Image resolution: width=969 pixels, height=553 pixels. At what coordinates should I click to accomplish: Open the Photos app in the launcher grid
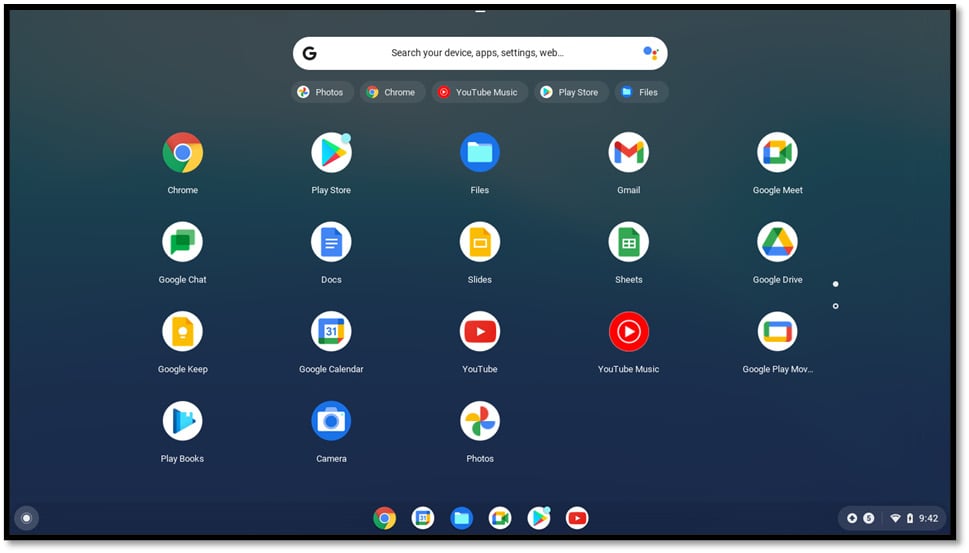pos(480,421)
